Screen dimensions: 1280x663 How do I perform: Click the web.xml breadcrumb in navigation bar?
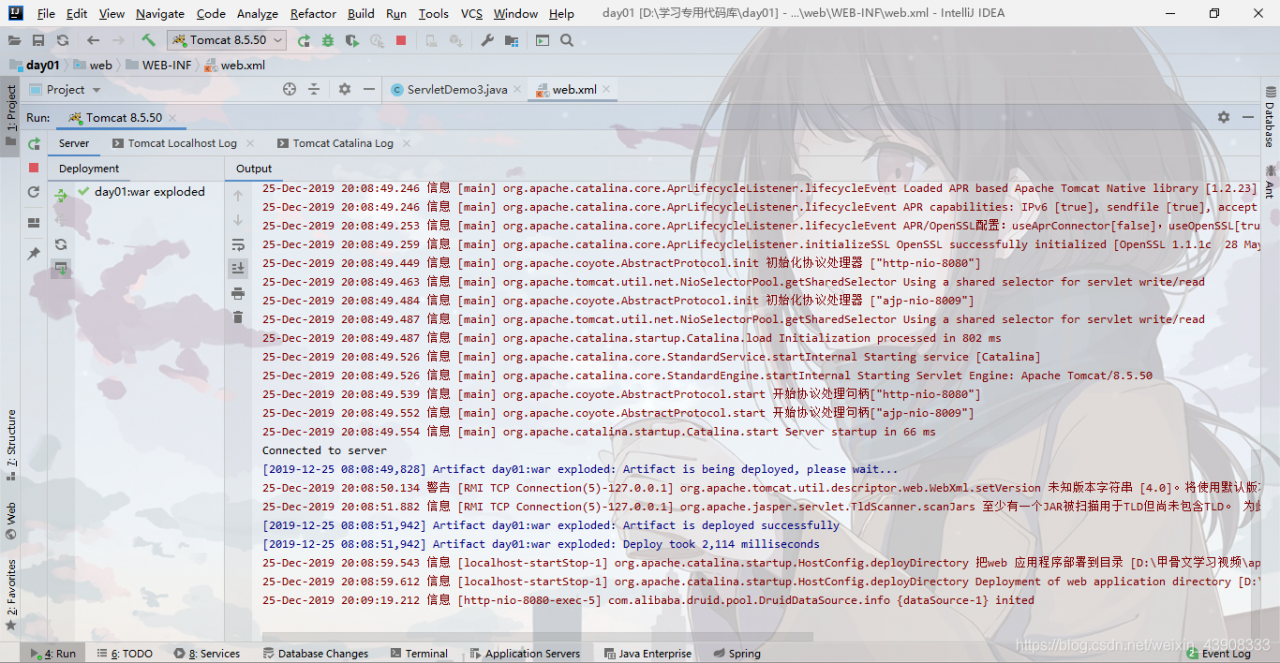point(235,65)
